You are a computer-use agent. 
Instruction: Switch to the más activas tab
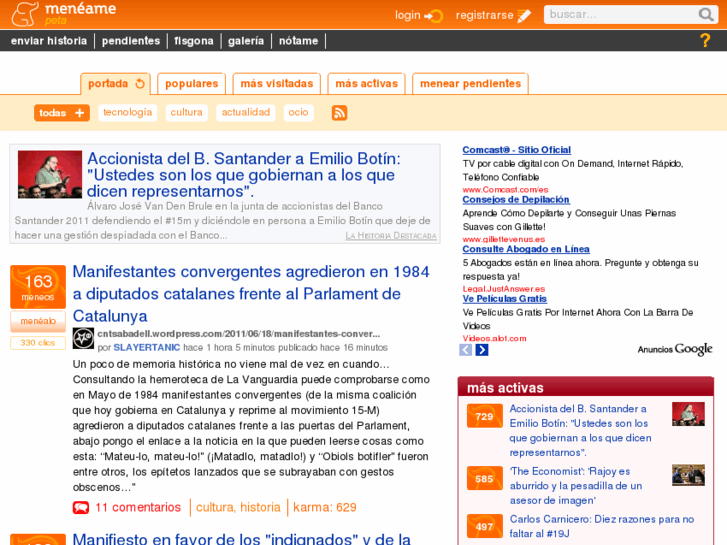[x=367, y=84]
